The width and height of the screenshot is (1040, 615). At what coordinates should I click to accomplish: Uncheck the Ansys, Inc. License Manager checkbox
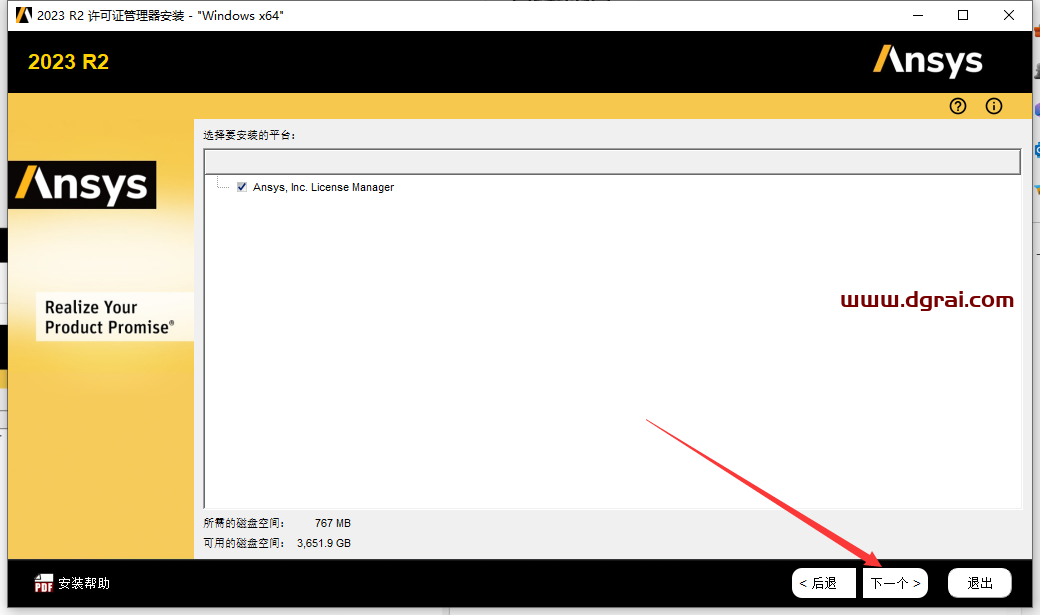[x=242, y=187]
